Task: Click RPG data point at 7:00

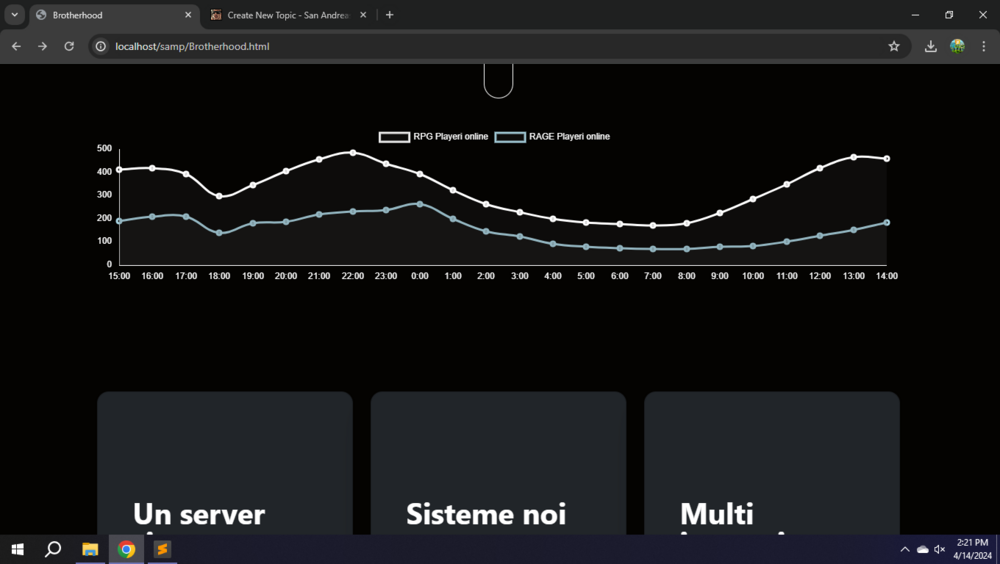Action: (x=653, y=225)
